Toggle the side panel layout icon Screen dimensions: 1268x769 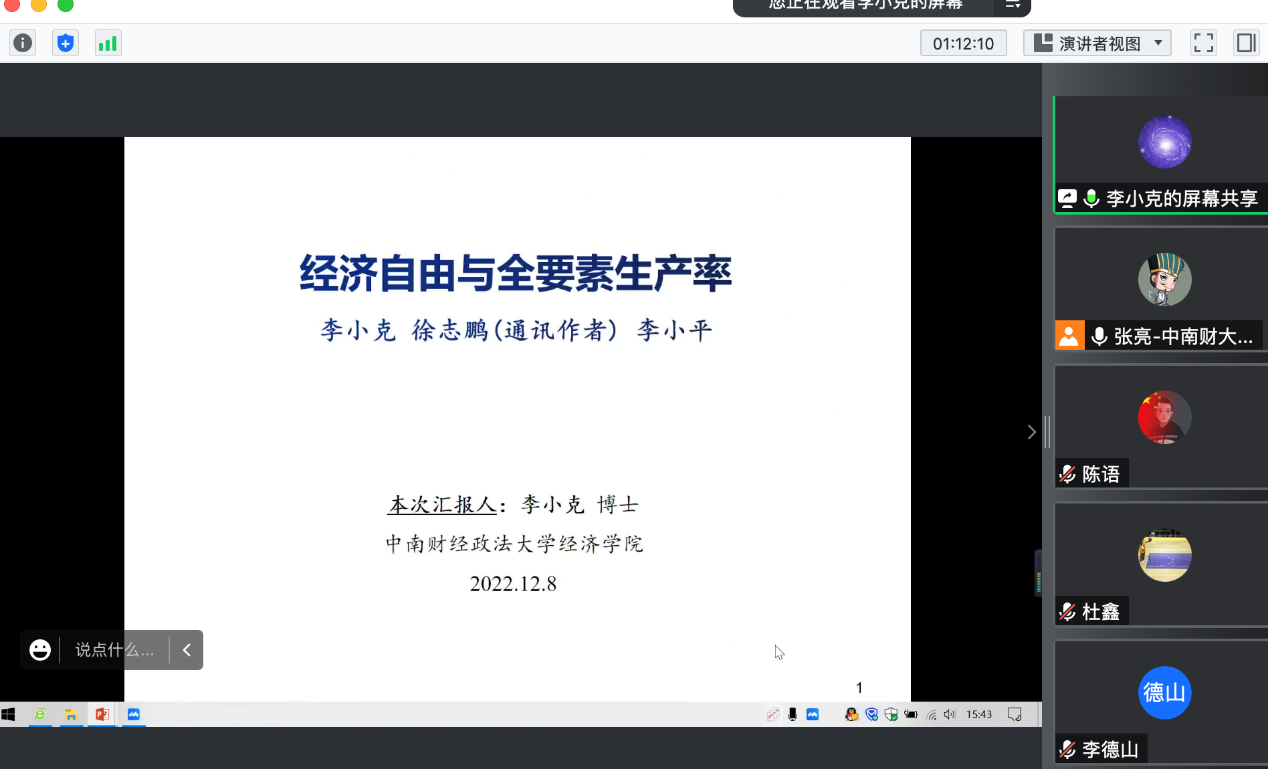(x=1246, y=43)
